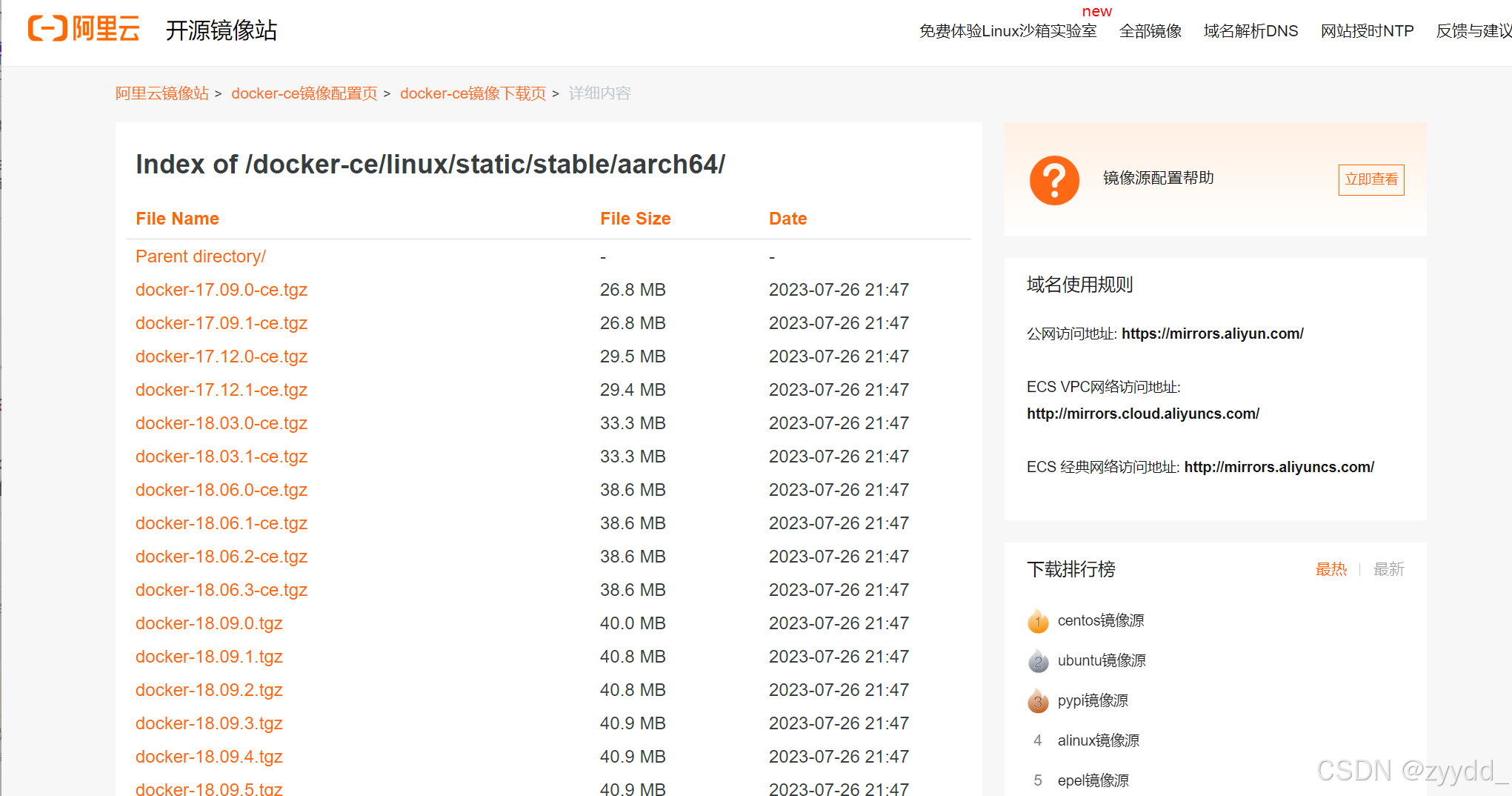
Task: Download docker-18.06.2-ce.tgz
Action: pos(221,557)
